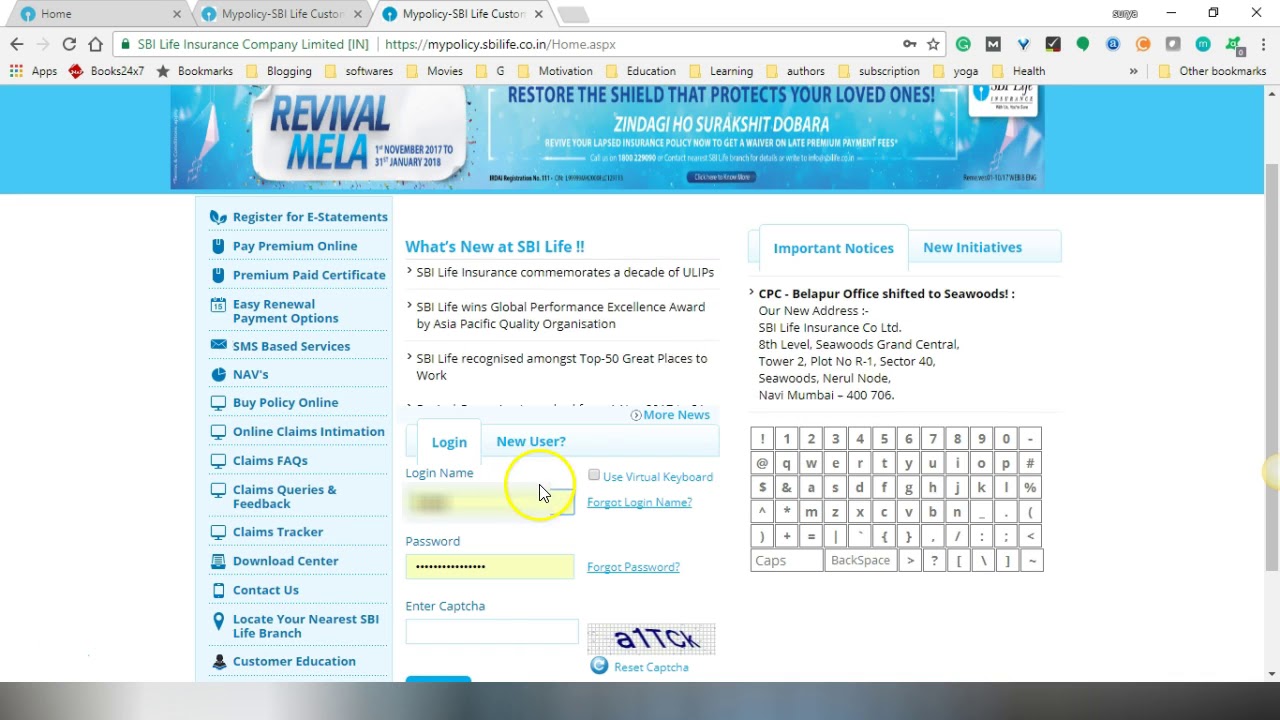Bookmark this page with the star icon
The width and height of the screenshot is (1280, 720).
click(x=933, y=44)
